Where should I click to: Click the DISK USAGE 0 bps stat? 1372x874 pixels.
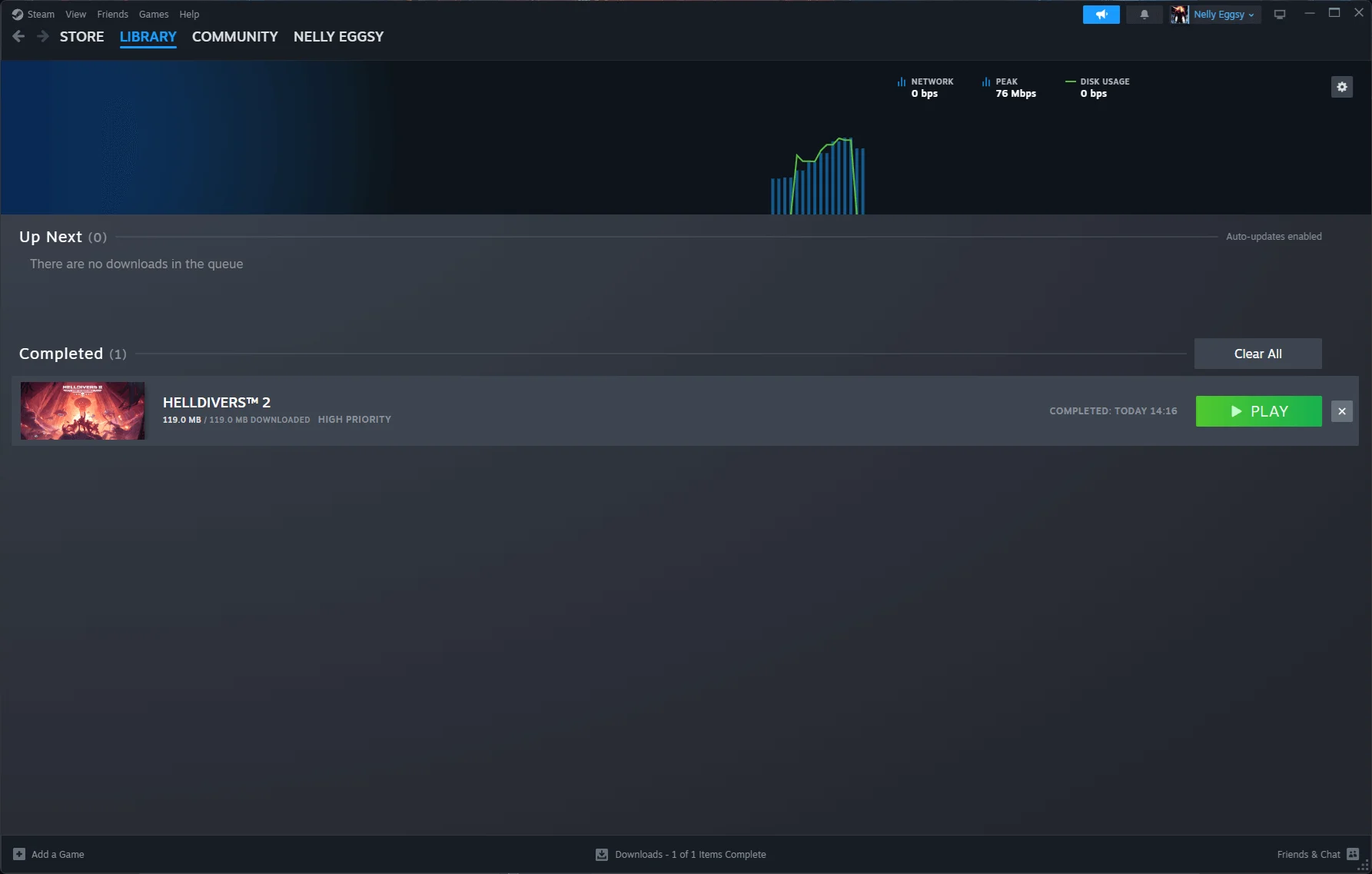coord(1098,87)
